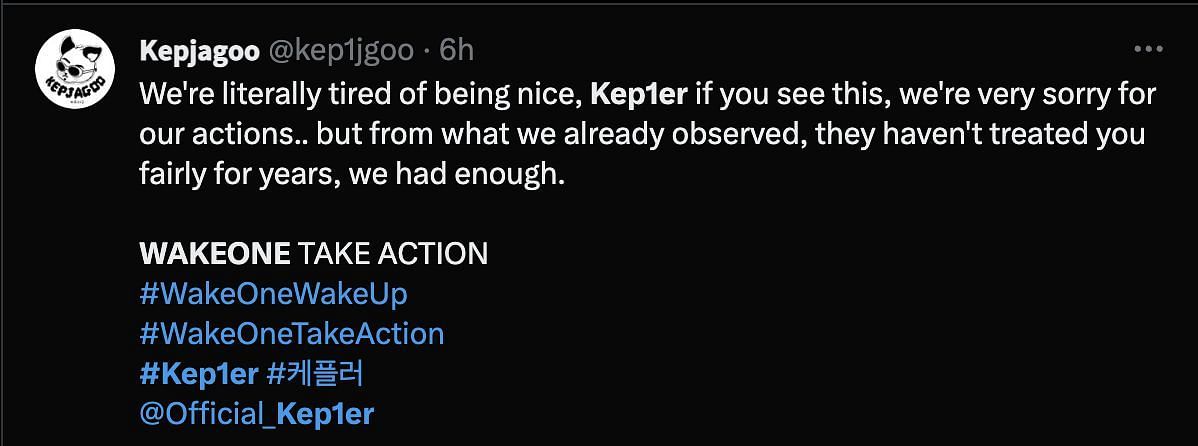Click the words 'already observed'
1198x446 pixels.
(x=681, y=134)
